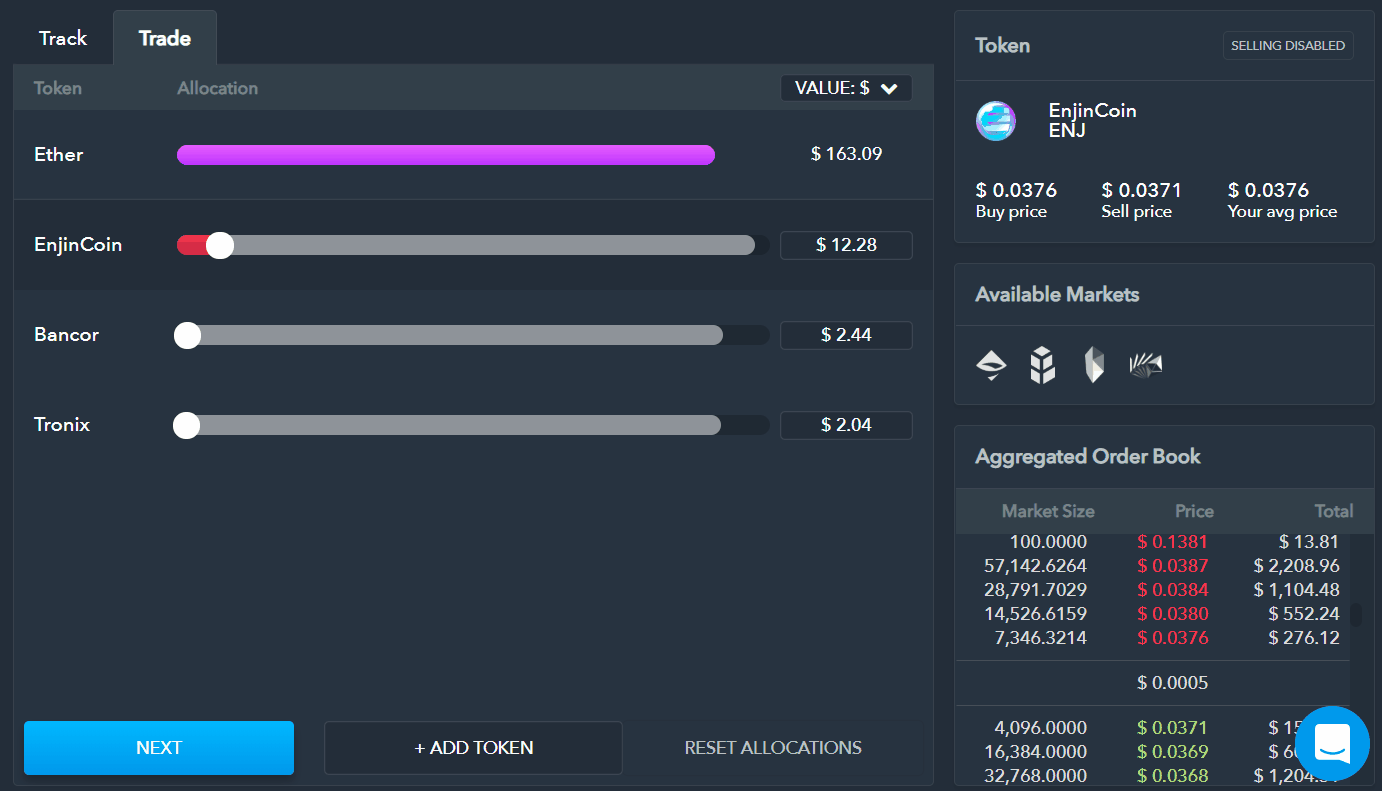Click the $ 0.0371 bid price in order book
Viewport: 1382px width, 791px height.
1173,728
